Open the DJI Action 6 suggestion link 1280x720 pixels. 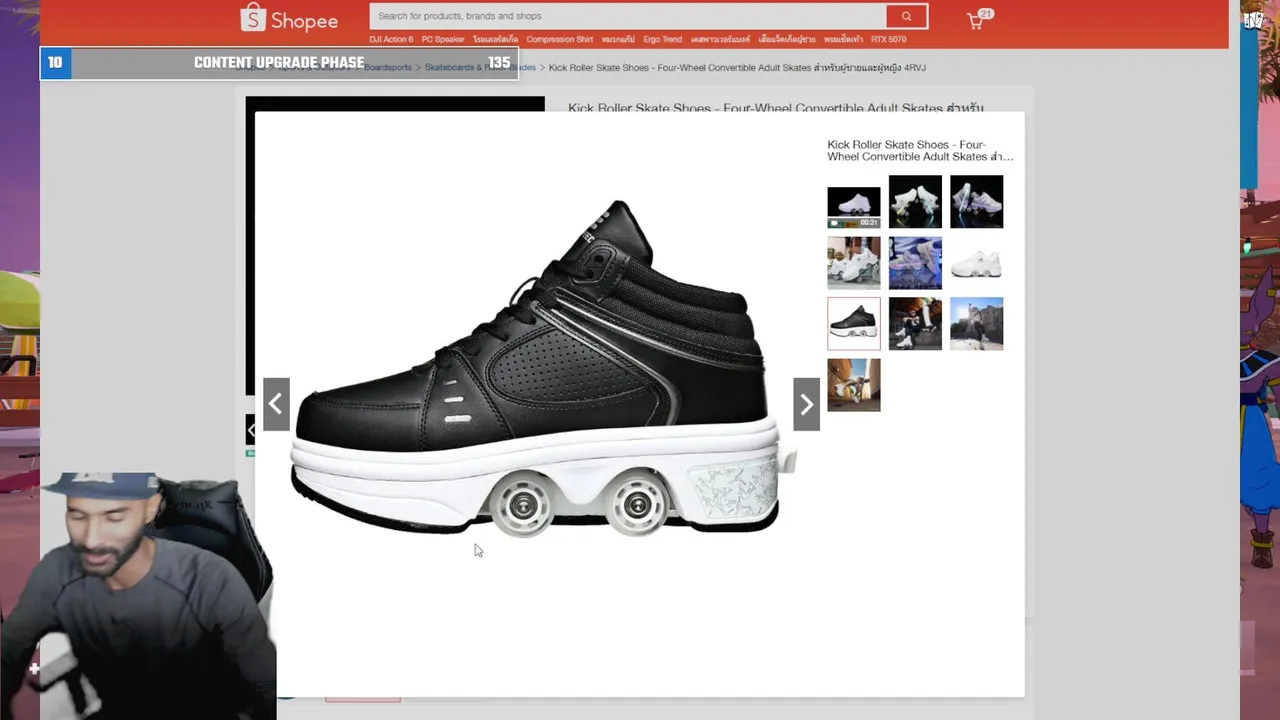coord(391,40)
